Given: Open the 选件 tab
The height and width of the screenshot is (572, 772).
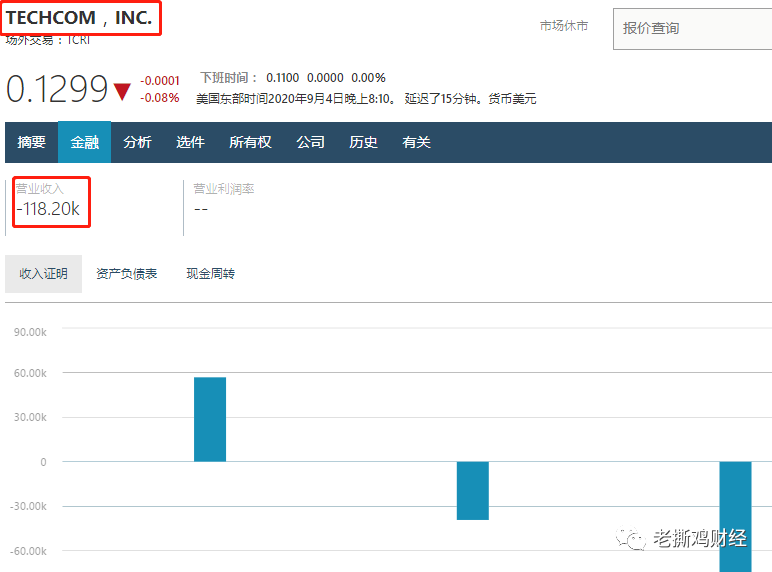Looking at the screenshot, I should click(x=190, y=142).
